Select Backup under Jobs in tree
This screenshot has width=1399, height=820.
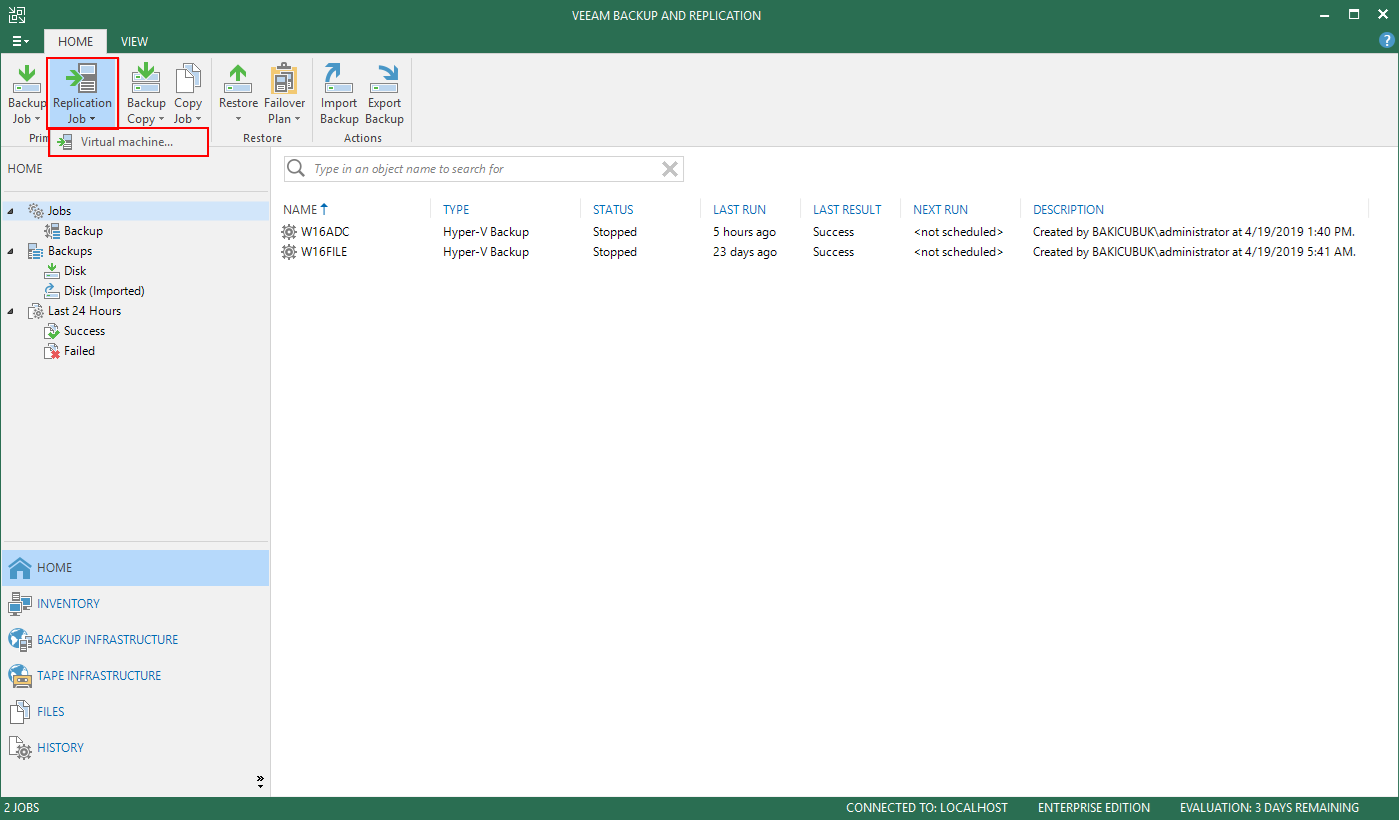pyautogui.click(x=83, y=231)
